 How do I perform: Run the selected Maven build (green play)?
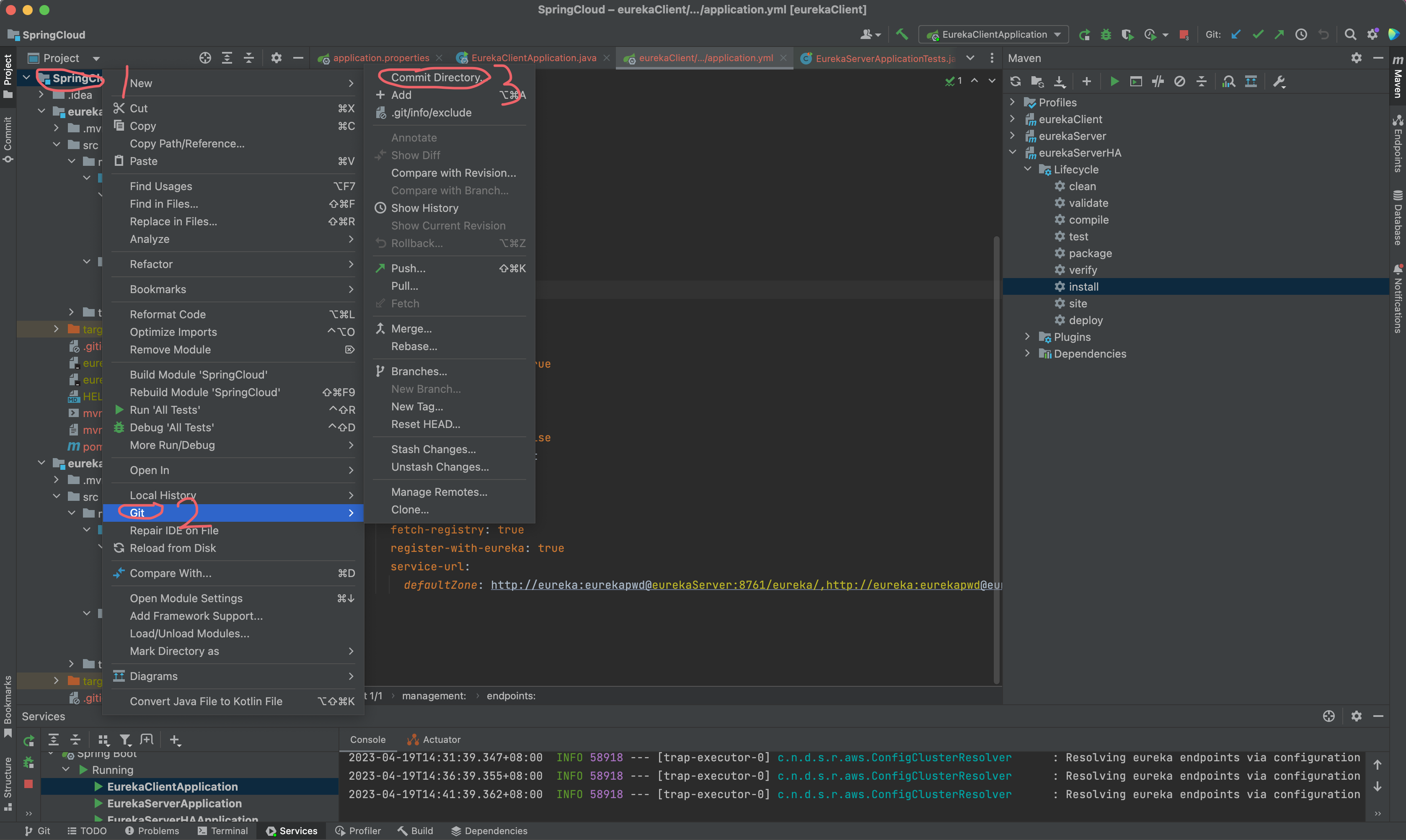tap(1114, 82)
